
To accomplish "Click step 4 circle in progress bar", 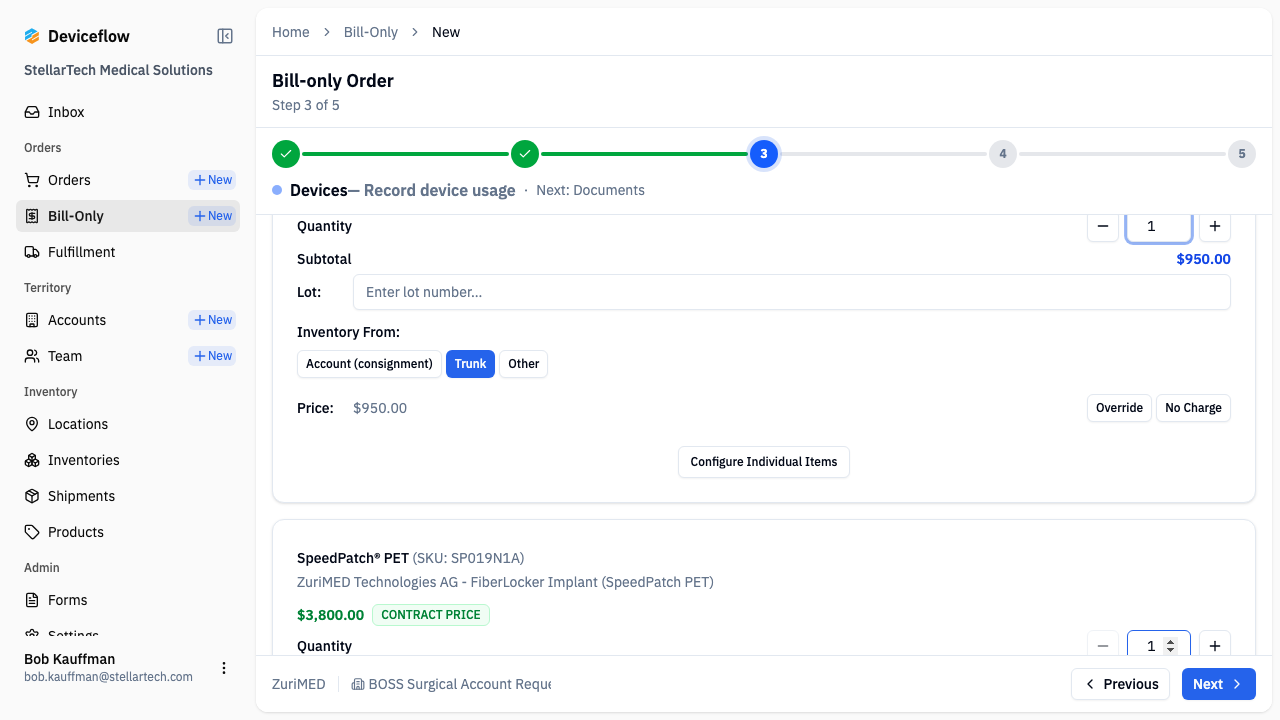I will (1003, 154).
